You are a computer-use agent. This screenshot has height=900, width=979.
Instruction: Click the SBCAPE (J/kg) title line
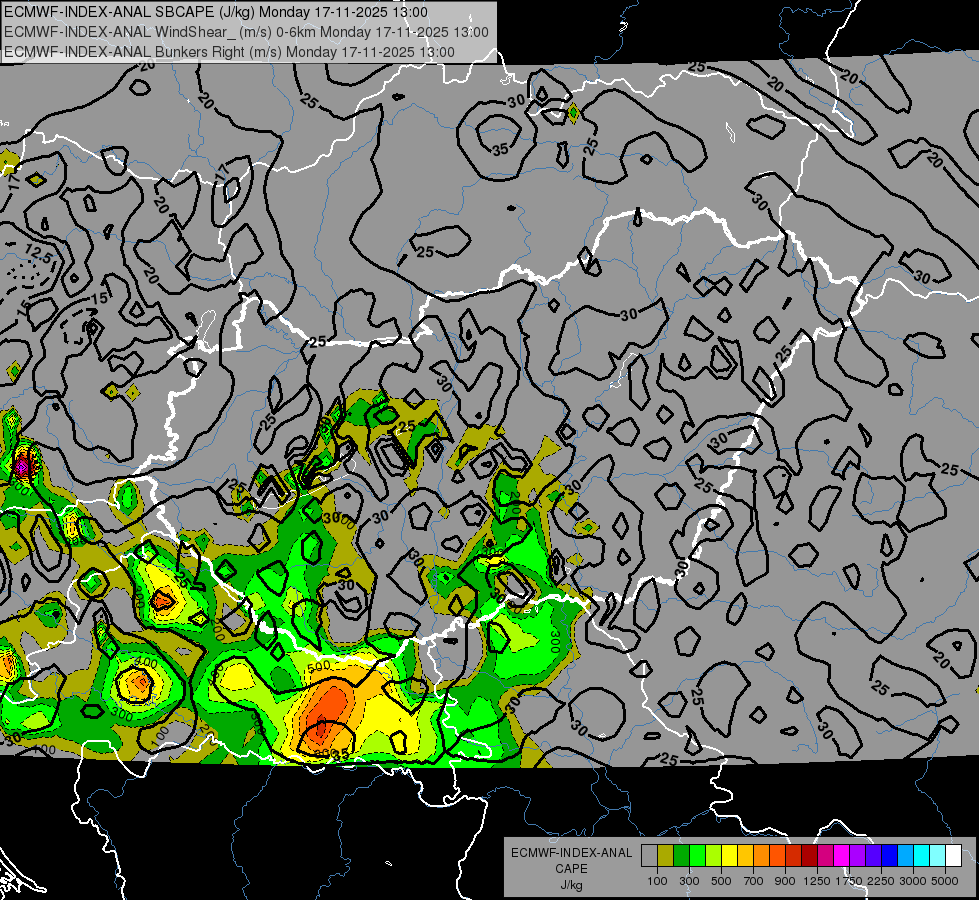(216, 12)
